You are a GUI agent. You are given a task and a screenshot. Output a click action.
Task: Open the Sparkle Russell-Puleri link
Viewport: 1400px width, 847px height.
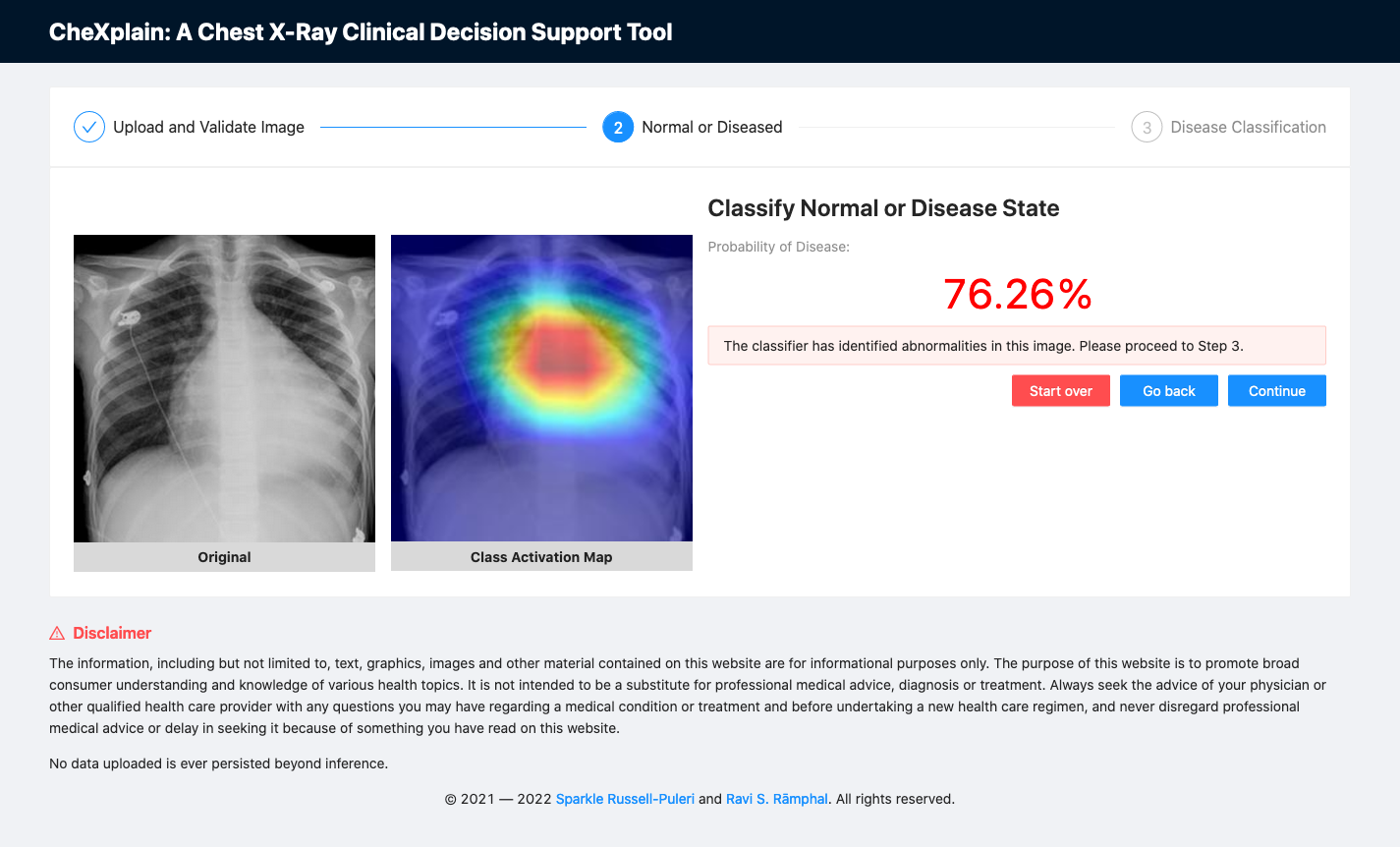pyautogui.click(x=625, y=799)
